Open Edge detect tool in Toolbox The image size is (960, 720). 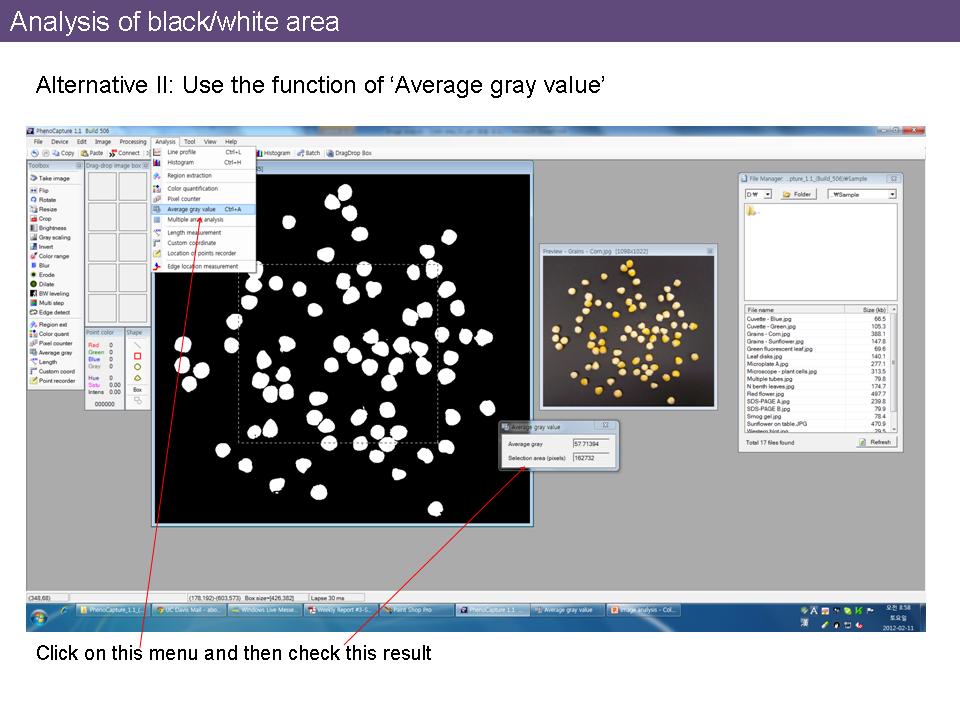click(x=53, y=312)
